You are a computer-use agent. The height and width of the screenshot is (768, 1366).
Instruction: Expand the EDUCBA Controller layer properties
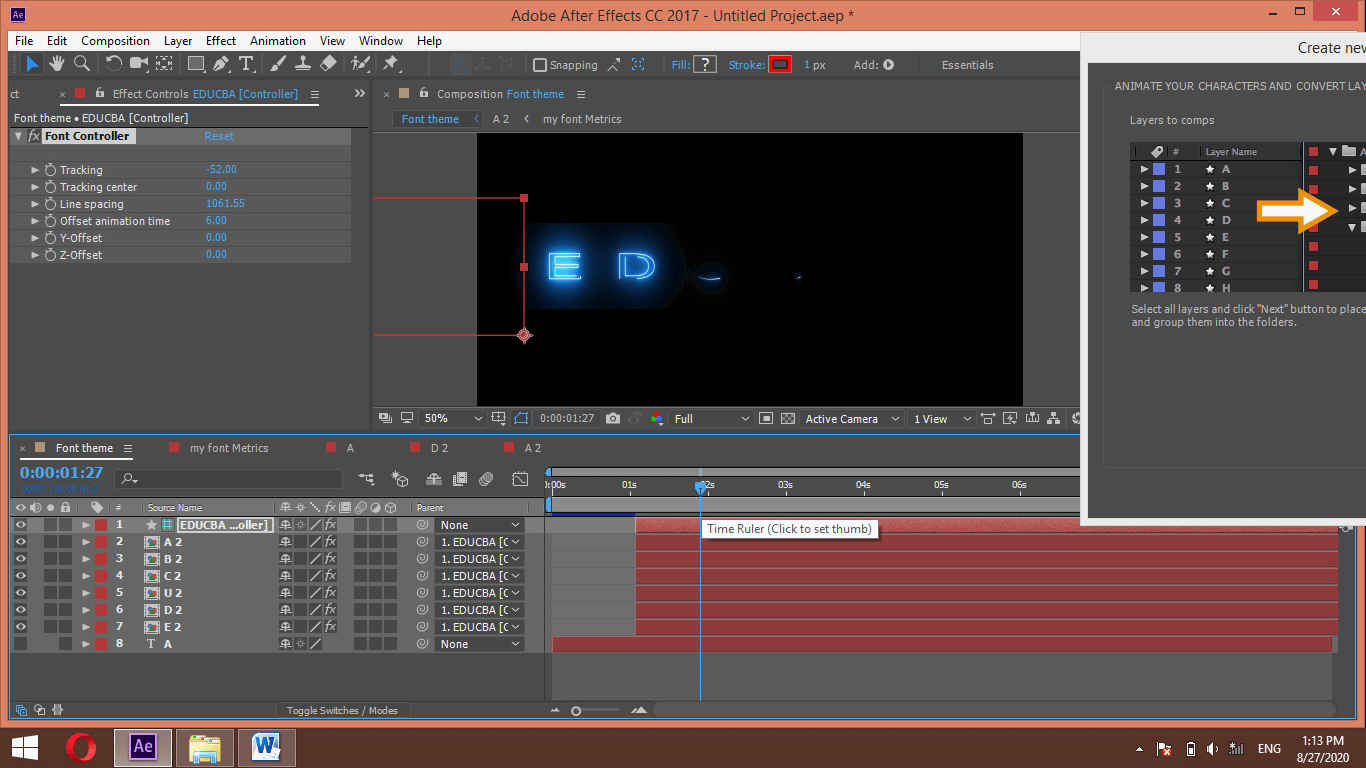pos(86,525)
